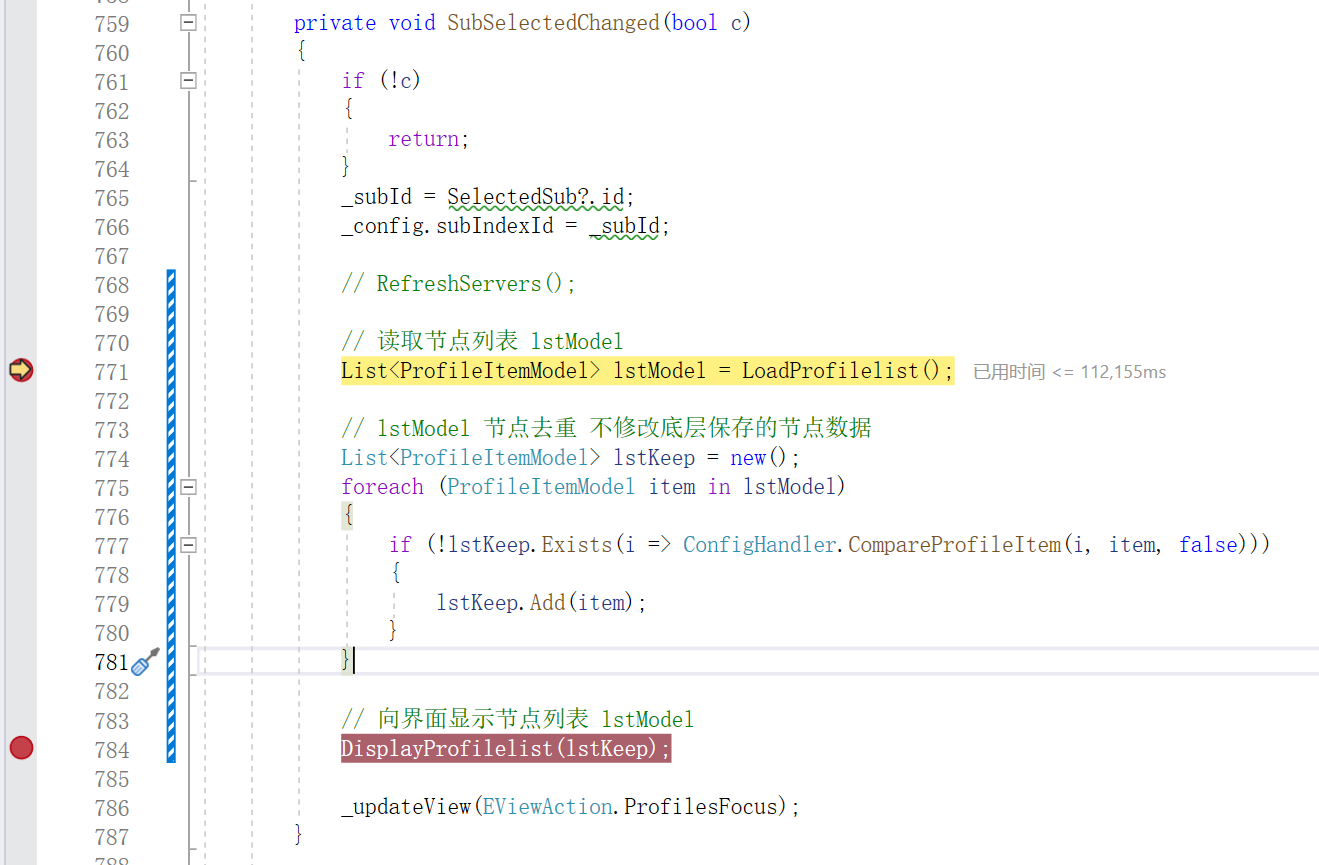Collapse the foreach loop at line 775

click(x=188, y=487)
